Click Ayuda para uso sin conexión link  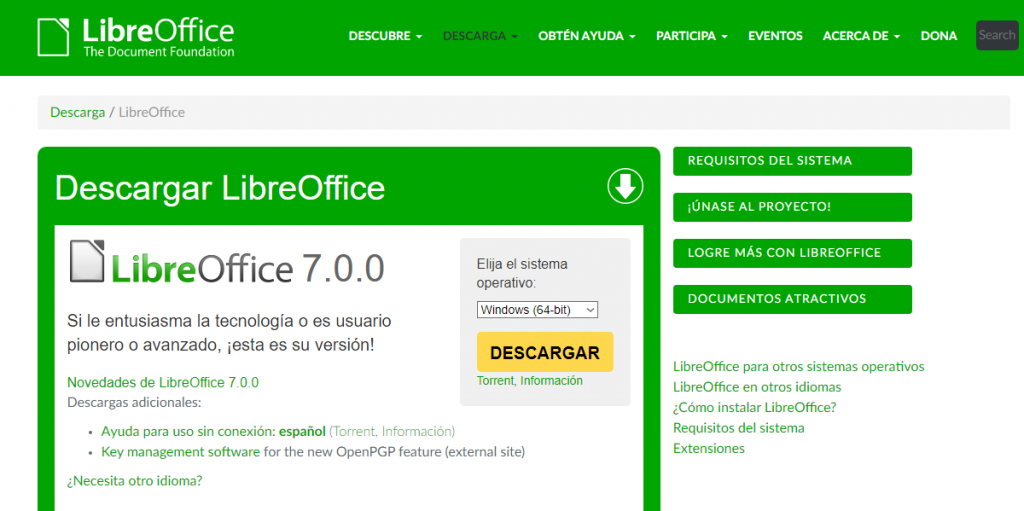tap(187, 431)
